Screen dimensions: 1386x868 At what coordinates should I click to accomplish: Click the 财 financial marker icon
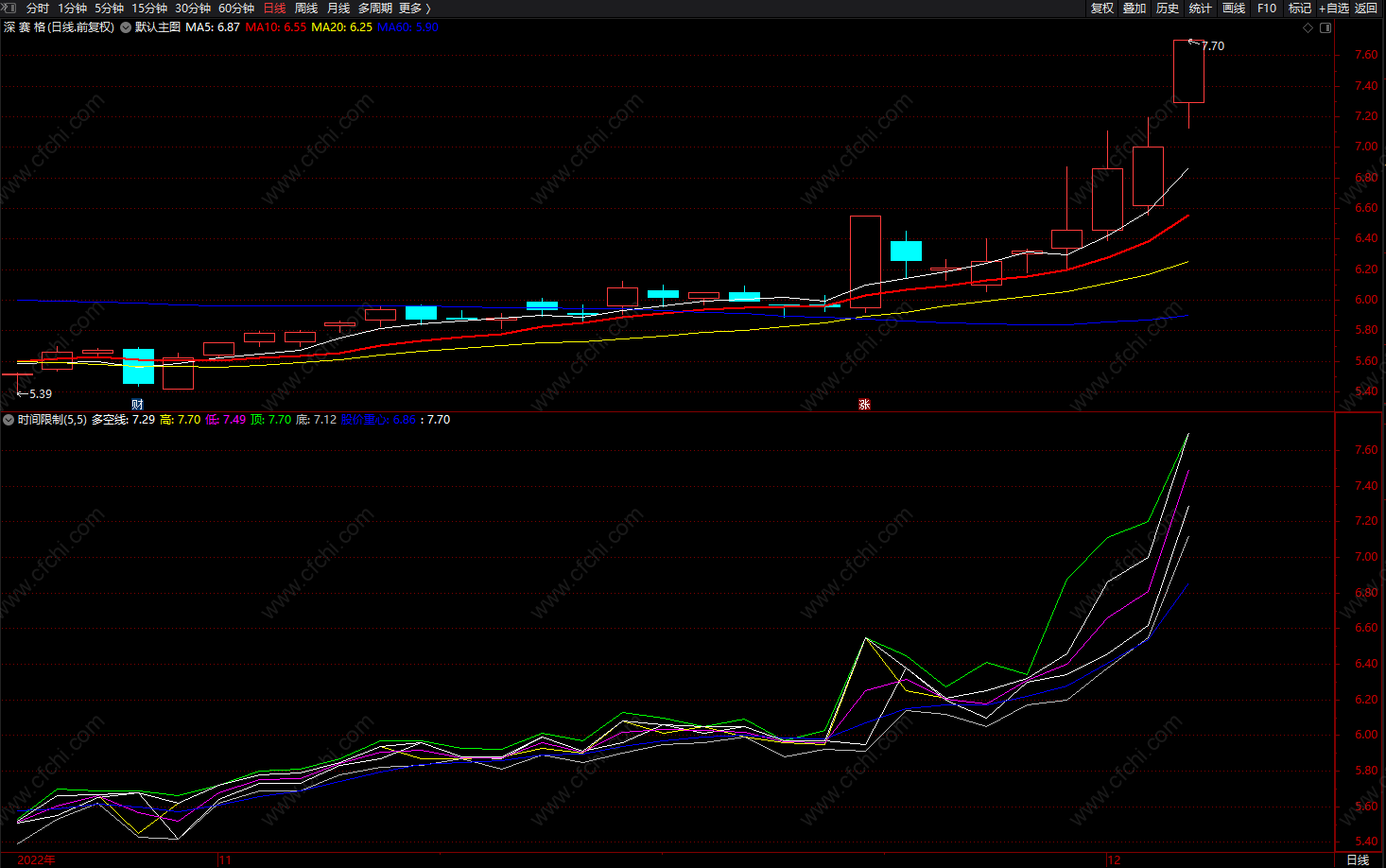pos(138,405)
